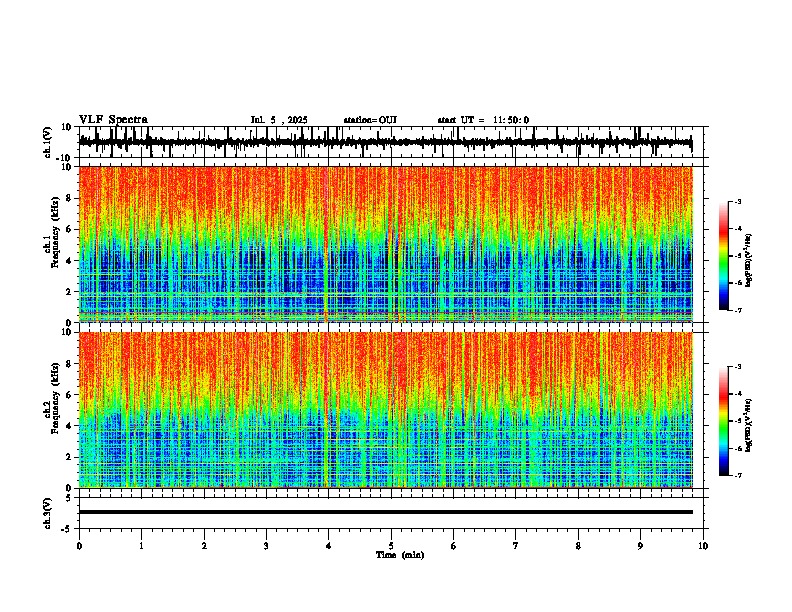Click time axis tick label 9

[x=640, y=546]
